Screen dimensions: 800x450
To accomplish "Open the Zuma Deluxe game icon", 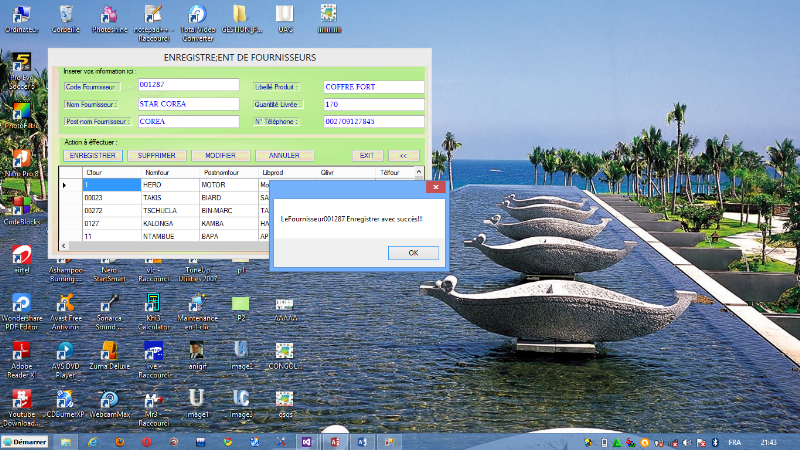I will coord(109,353).
